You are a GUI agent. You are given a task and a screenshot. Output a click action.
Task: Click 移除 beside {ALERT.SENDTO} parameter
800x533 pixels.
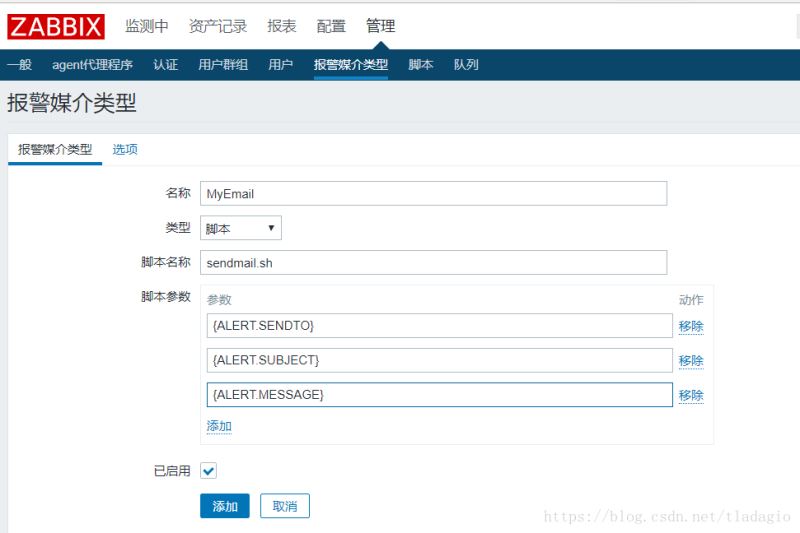(x=691, y=326)
